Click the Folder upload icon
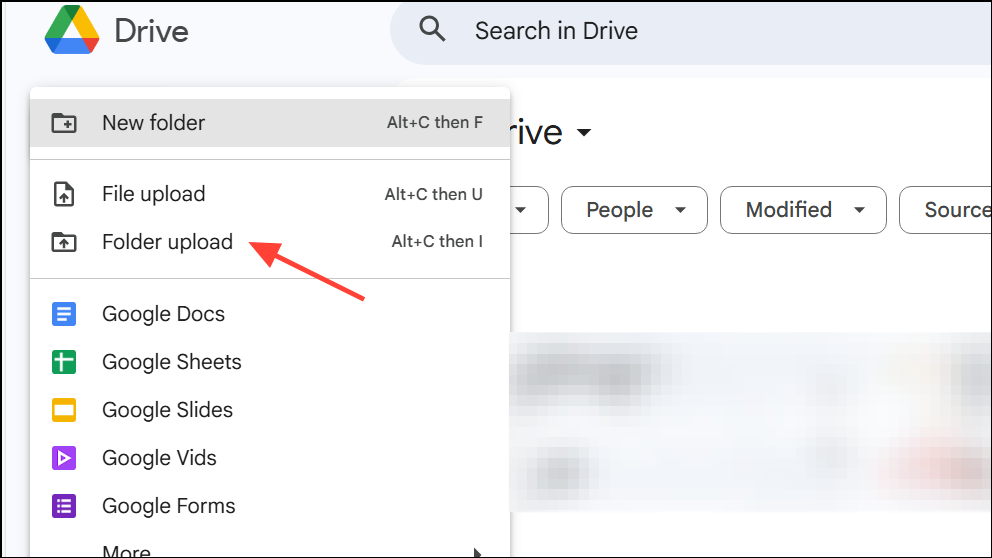 [64, 242]
